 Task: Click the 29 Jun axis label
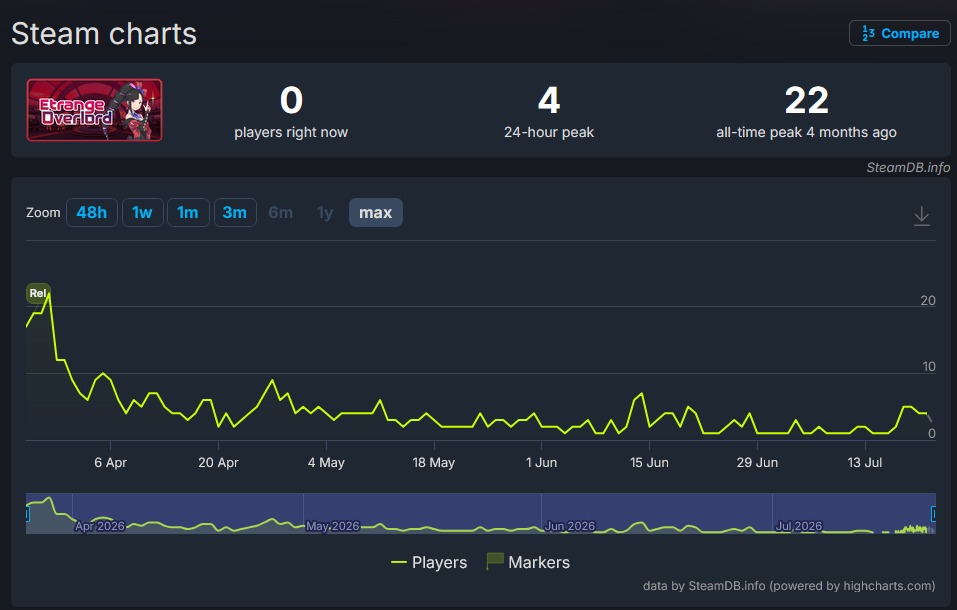757,463
